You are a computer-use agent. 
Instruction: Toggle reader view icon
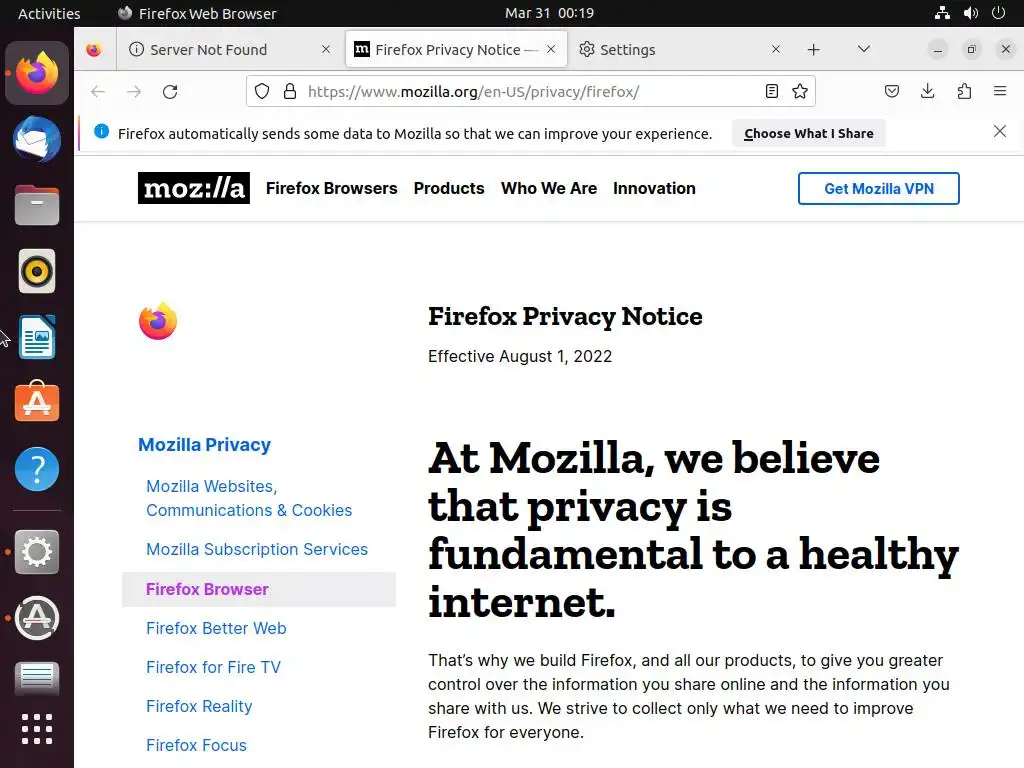click(772, 91)
